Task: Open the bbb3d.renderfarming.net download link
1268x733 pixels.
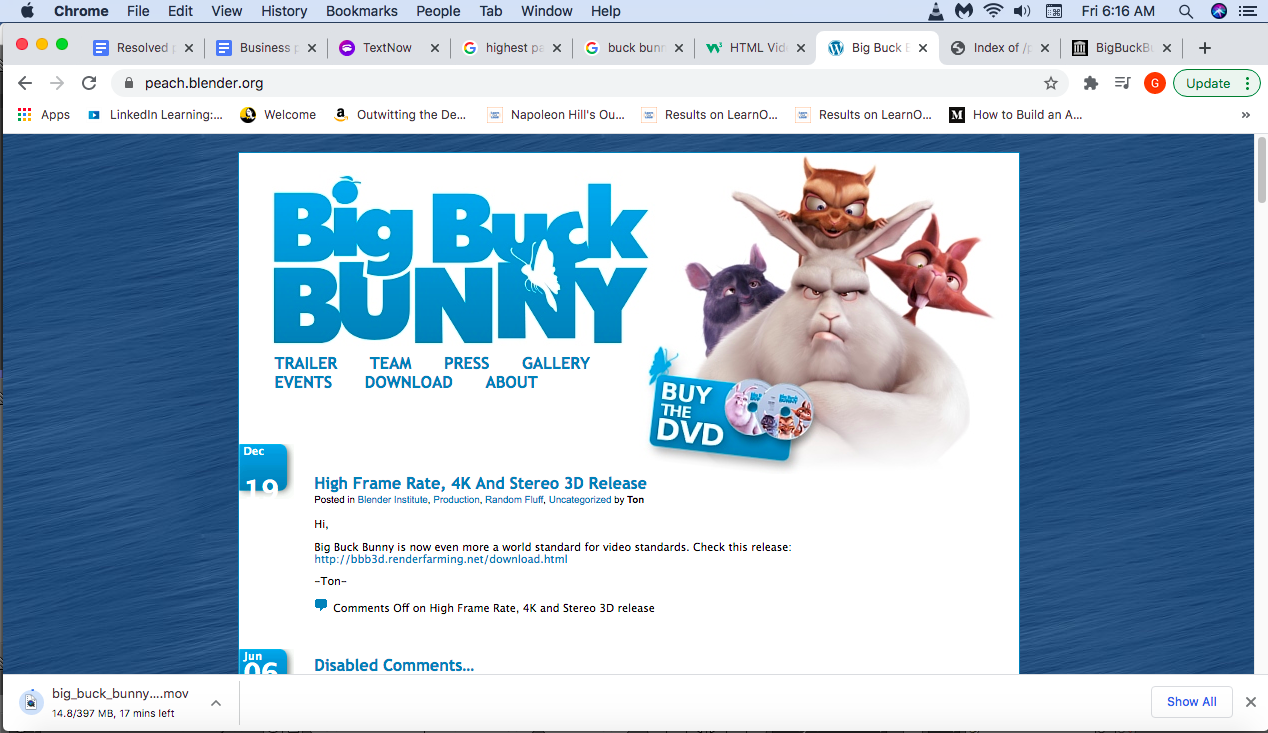Action: 441,559
